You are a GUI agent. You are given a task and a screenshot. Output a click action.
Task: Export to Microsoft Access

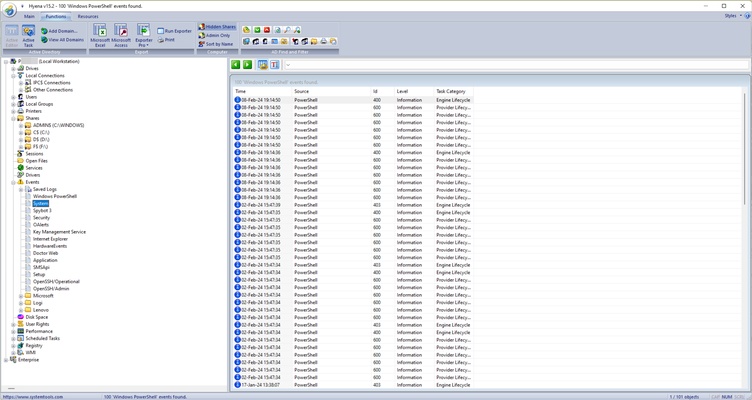tap(121, 36)
